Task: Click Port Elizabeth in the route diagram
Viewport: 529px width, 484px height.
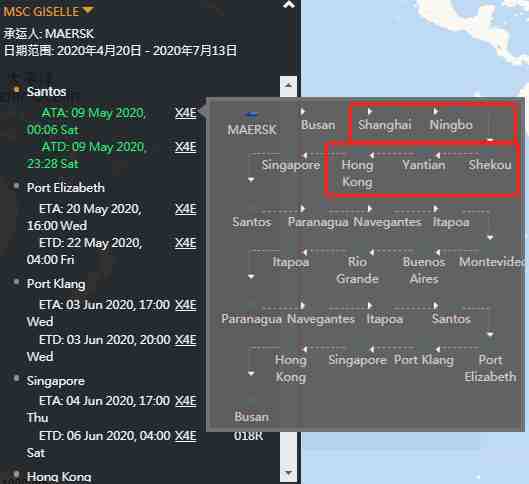Action: click(490, 368)
